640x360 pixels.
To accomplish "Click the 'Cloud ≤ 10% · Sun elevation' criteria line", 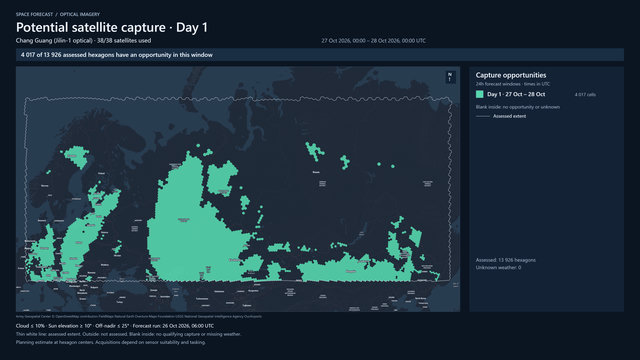I will [x=115, y=326].
